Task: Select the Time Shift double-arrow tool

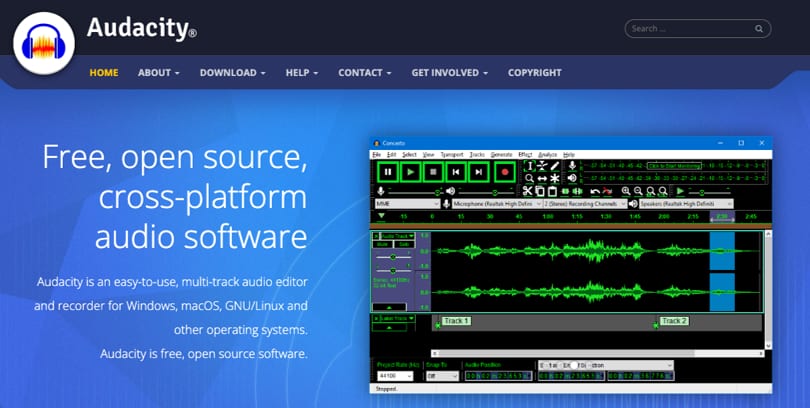Action: 542,178
